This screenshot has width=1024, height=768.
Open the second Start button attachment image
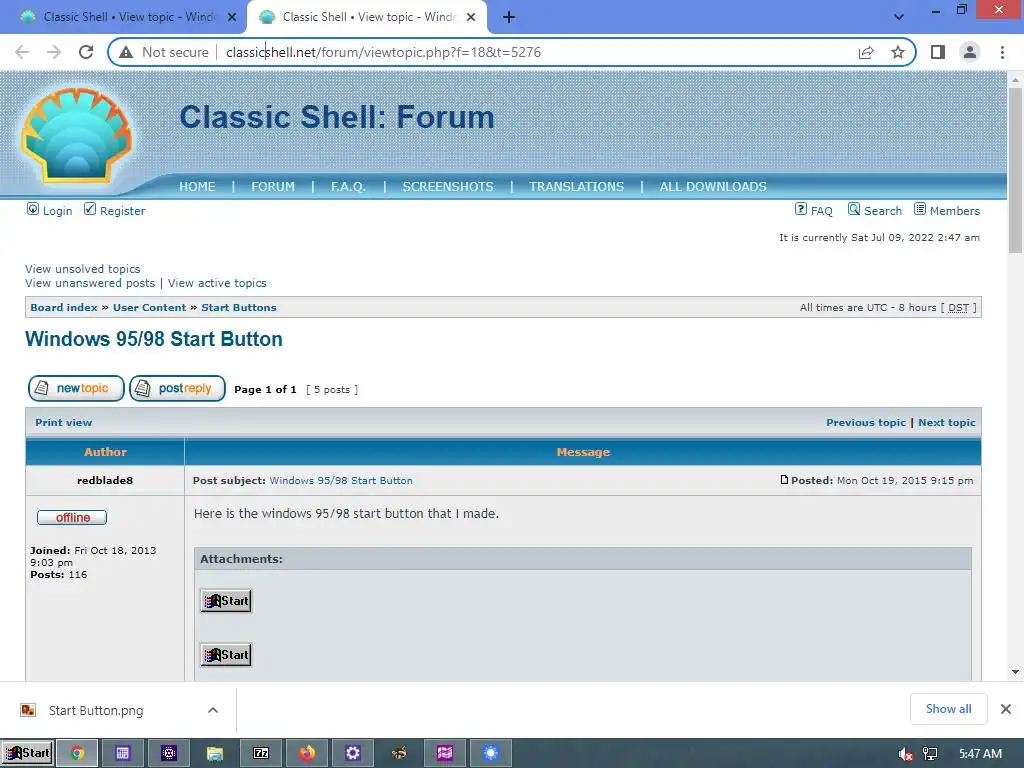pos(226,655)
